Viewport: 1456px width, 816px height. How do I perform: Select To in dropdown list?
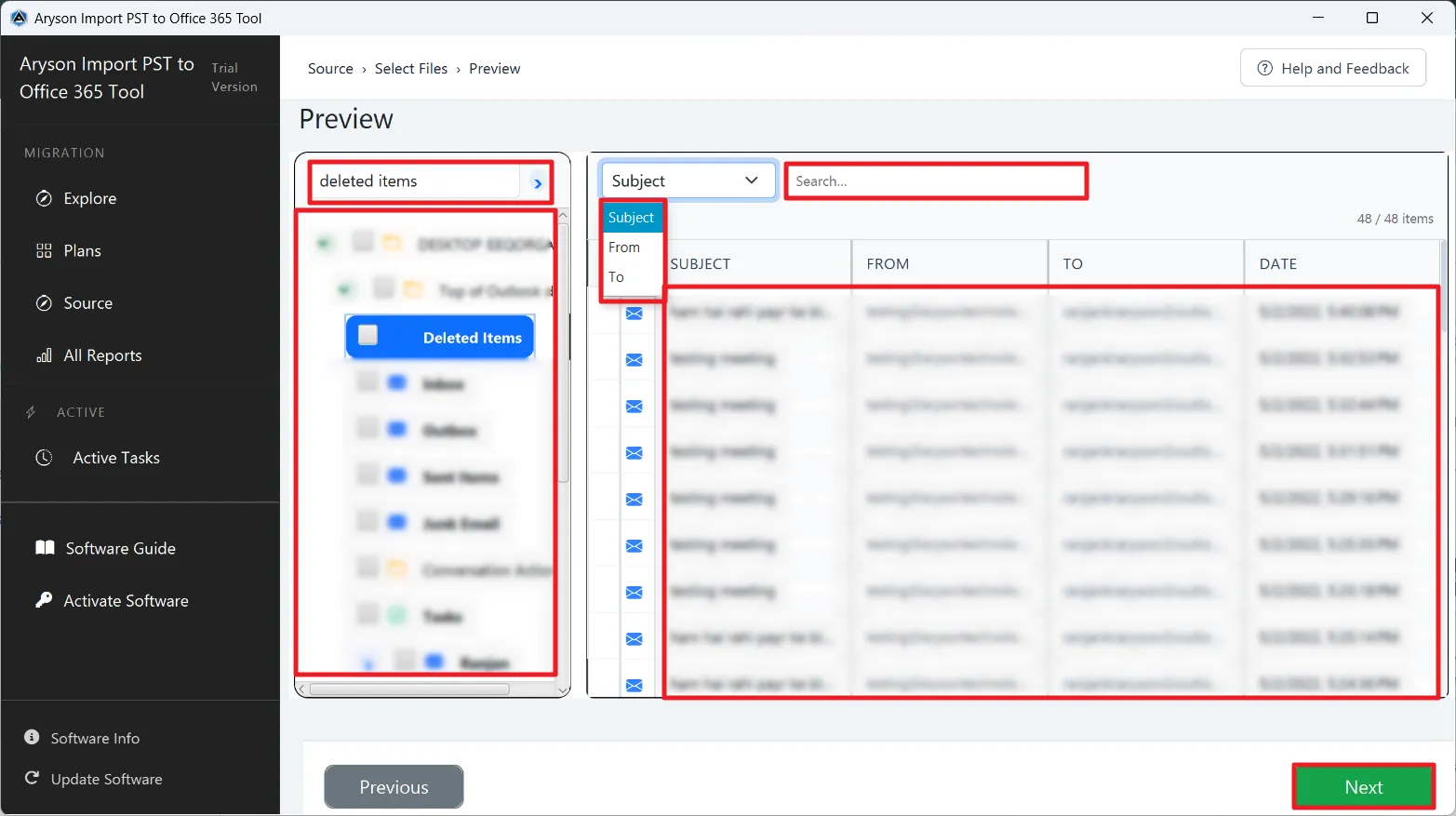(x=632, y=277)
